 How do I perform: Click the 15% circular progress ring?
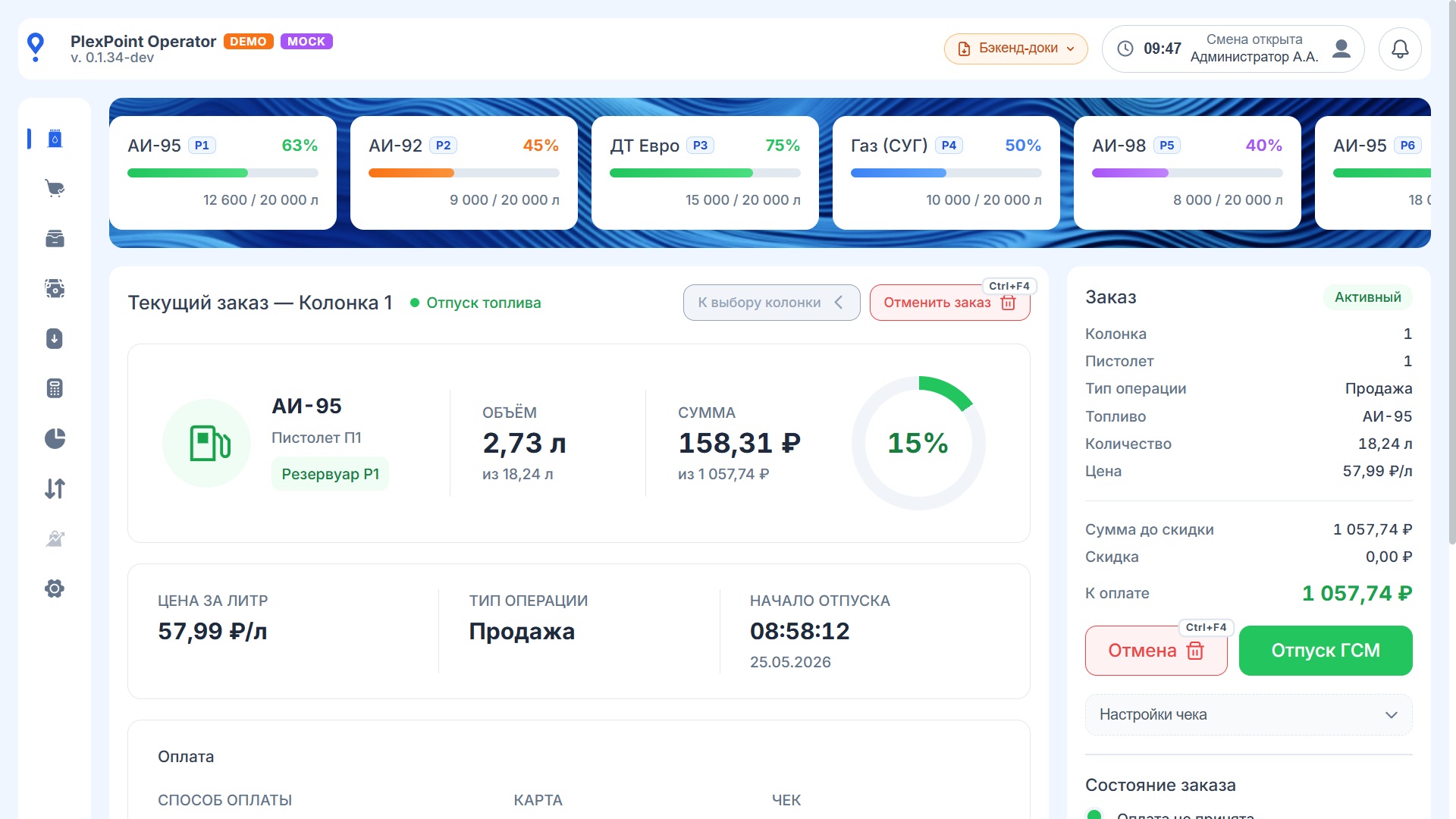point(918,443)
